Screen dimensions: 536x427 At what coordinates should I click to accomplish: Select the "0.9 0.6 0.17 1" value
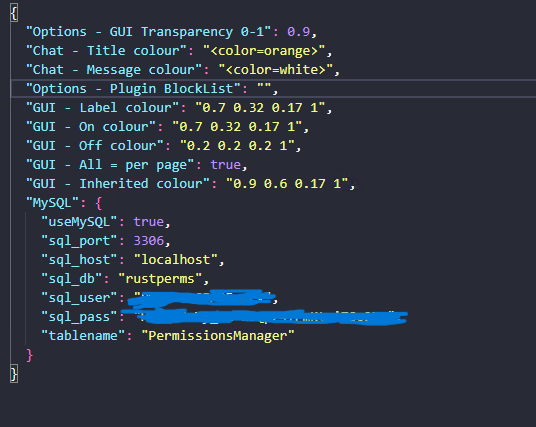coord(287,184)
